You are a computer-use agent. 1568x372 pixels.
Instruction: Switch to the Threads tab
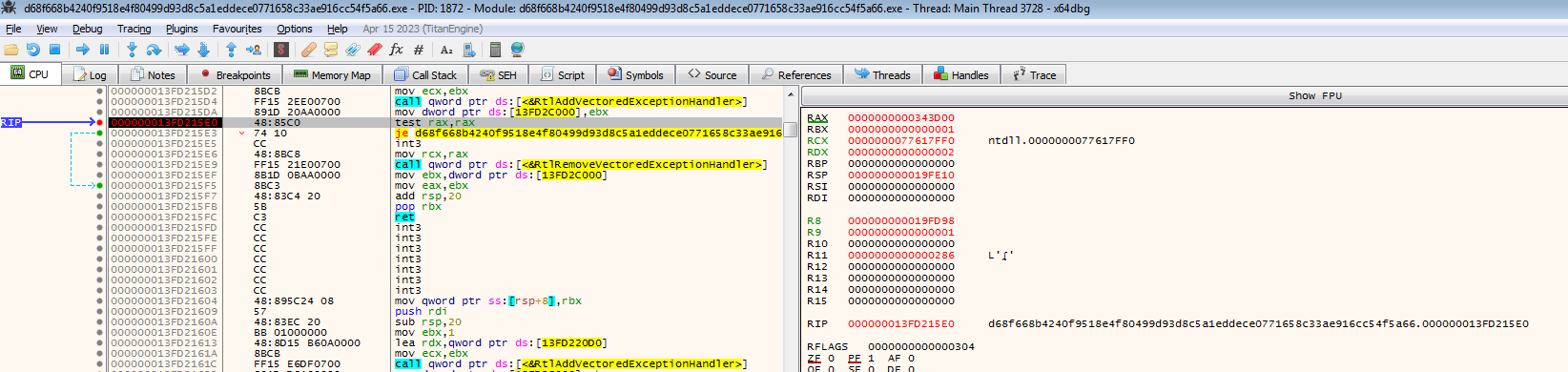883,74
